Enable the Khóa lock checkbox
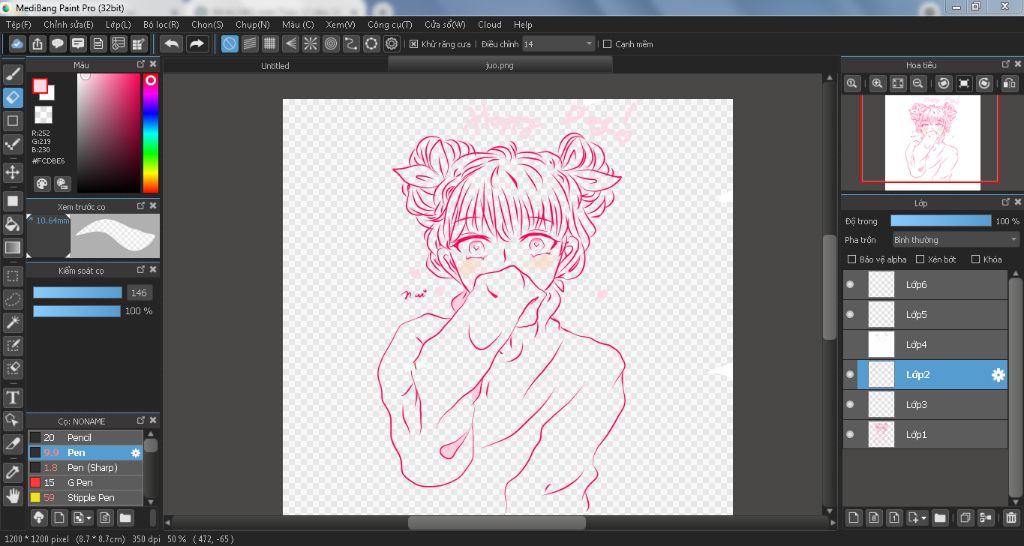This screenshot has width=1024, height=546. 976,259
